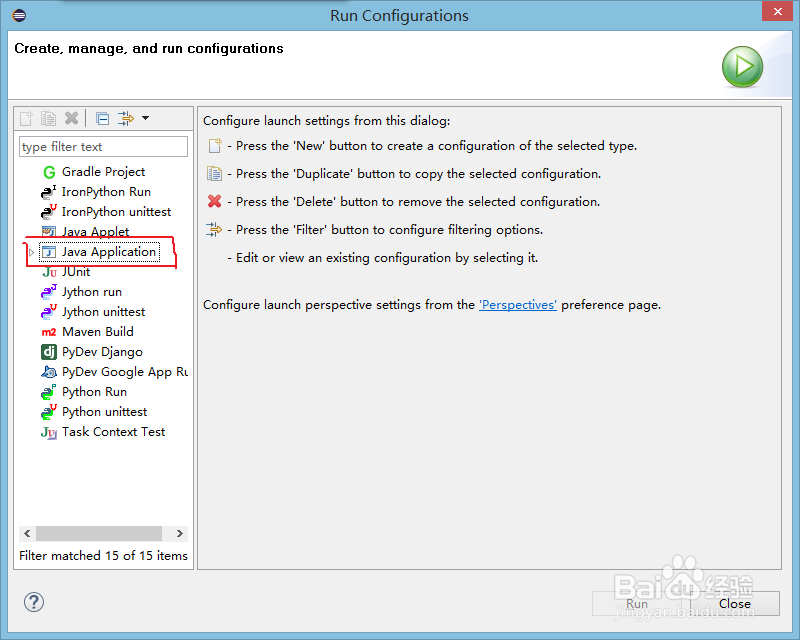This screenshot has width=800, height=640.
Task: Select the Java Application icon
Action: 48,252
